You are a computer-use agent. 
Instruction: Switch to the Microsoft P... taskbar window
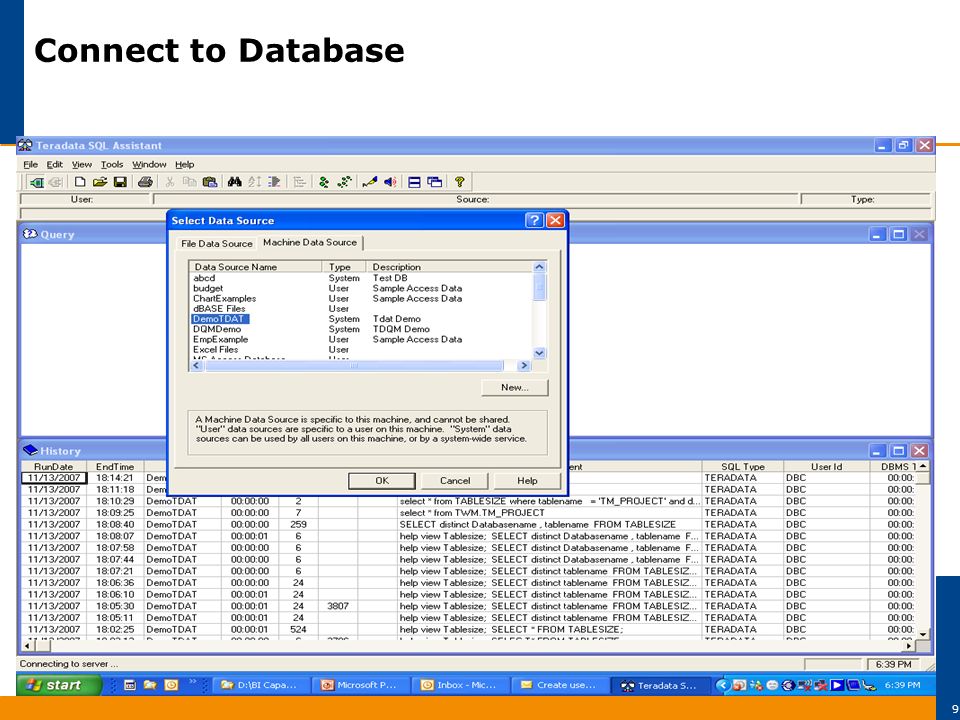(361, 685)
